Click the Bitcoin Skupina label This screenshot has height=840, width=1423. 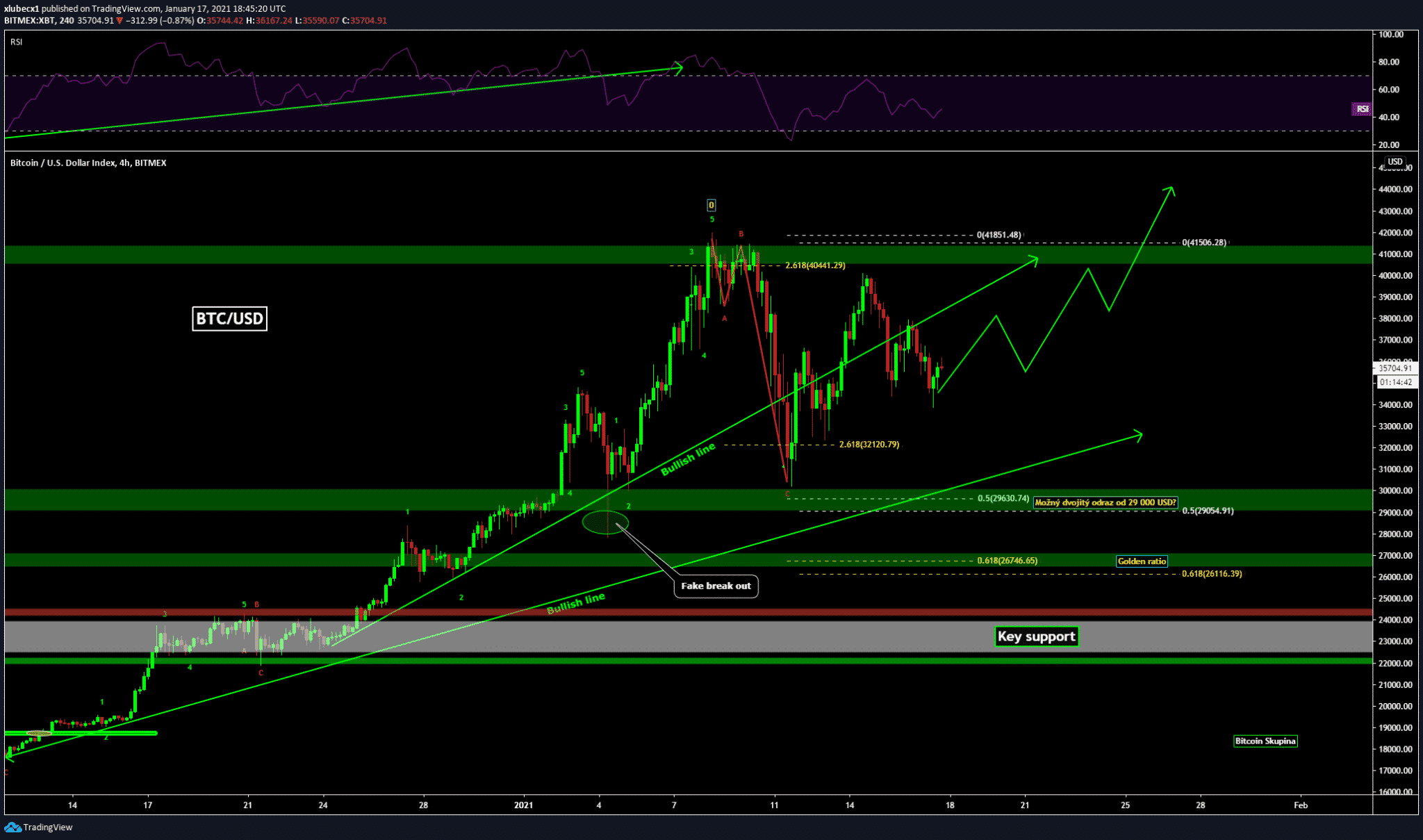click(1265, 741)
